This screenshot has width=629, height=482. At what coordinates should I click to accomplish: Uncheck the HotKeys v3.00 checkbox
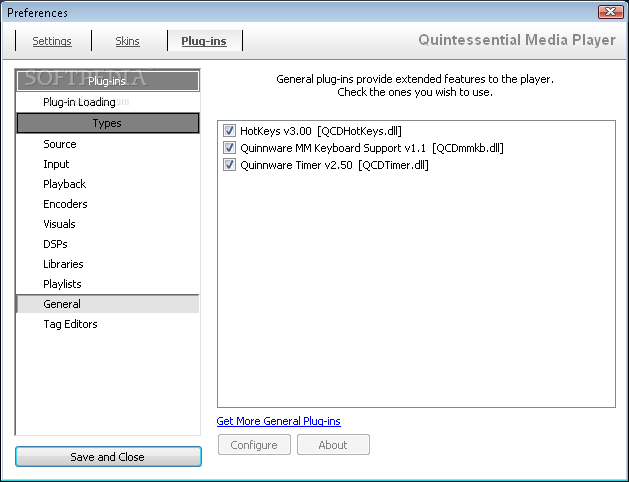pyautogui.click(x=229, y=131)
